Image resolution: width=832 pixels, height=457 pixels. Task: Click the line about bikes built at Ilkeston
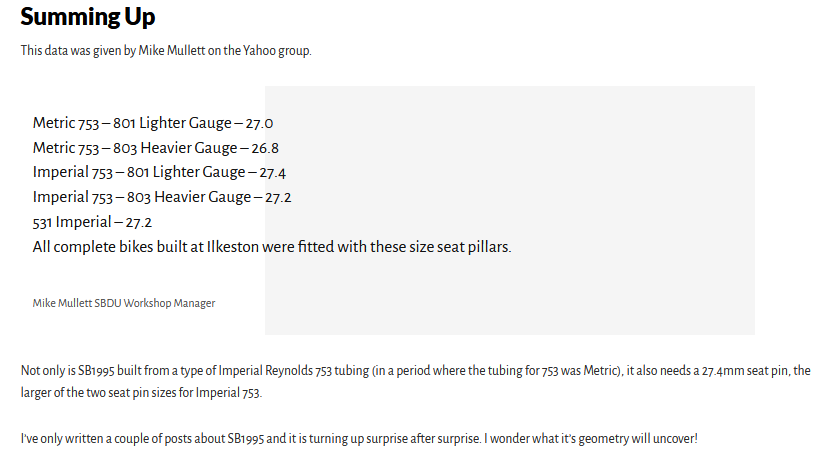click(x=272, y=247)
